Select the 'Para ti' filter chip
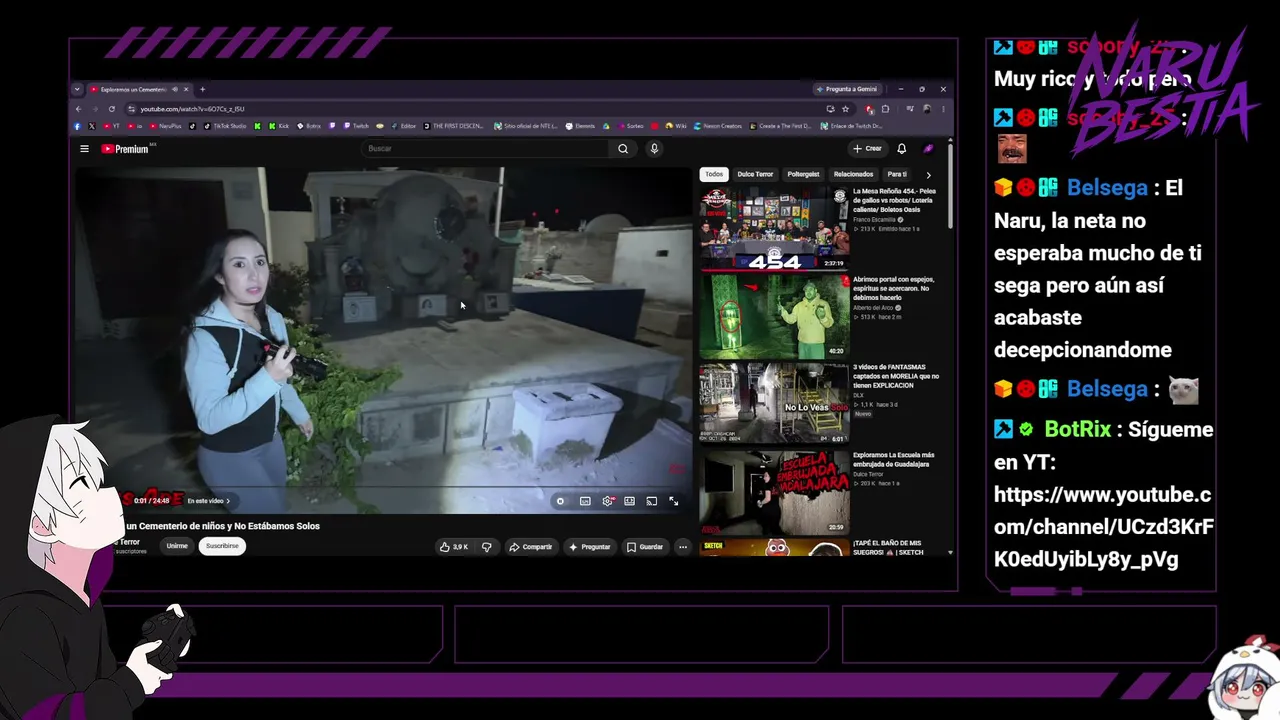The image size is (1280, 720). click(897, 174)
